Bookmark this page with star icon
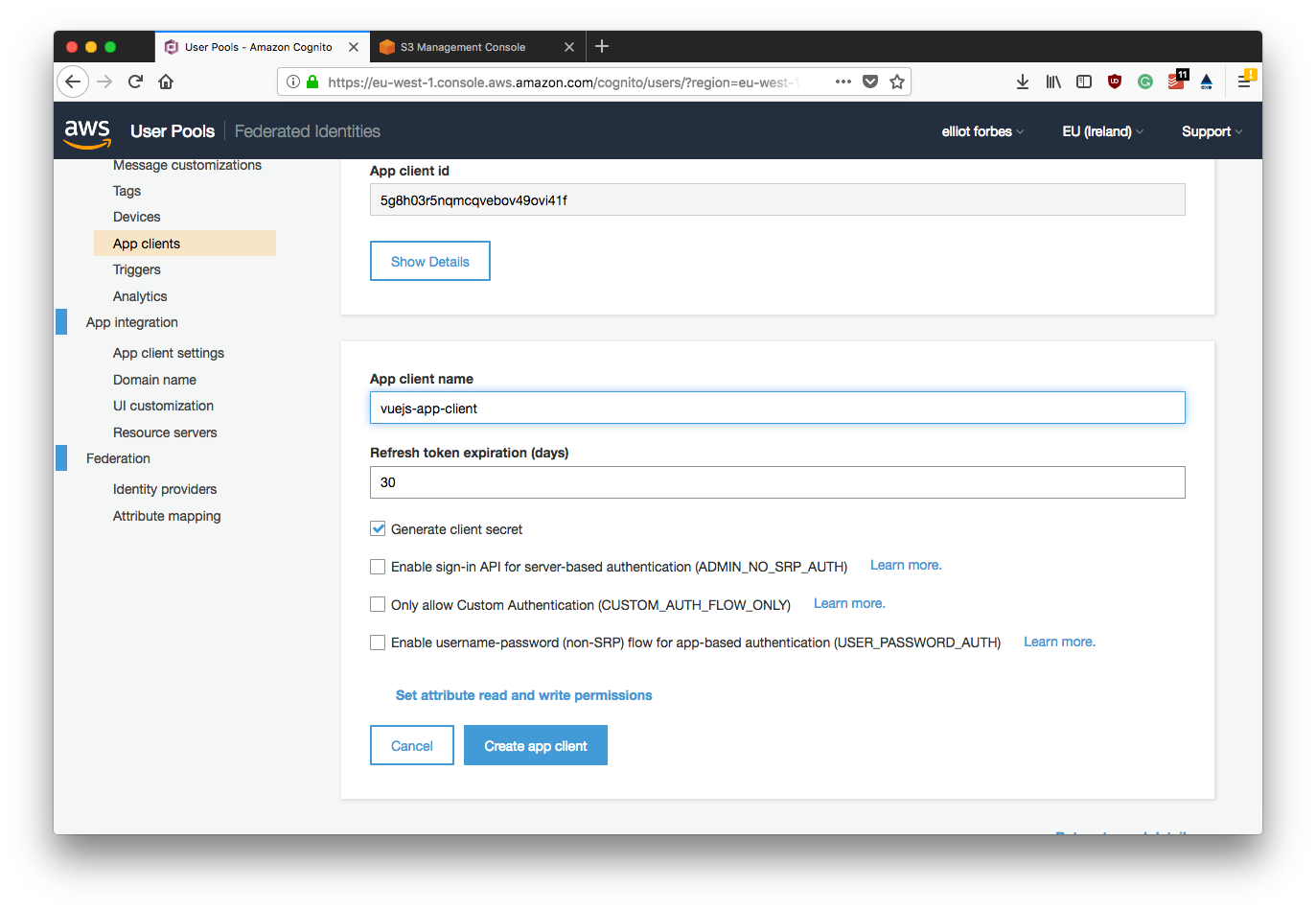 coord(897,82)
